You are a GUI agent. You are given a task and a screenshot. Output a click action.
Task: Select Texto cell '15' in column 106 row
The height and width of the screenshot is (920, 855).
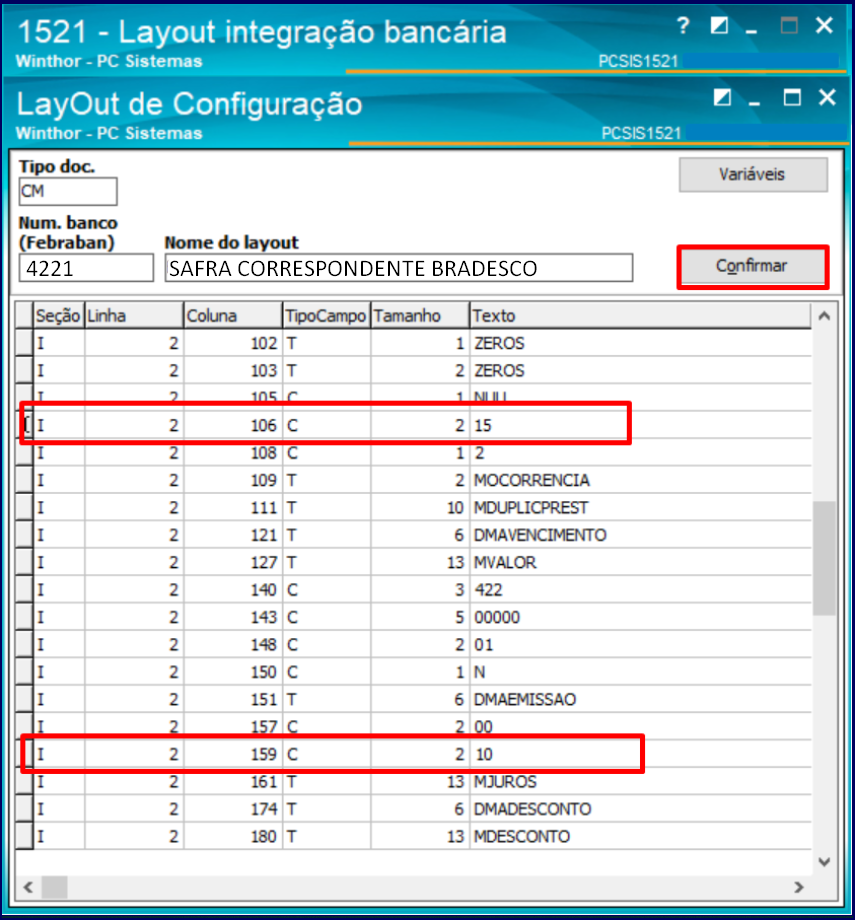[x=641, y=425]
